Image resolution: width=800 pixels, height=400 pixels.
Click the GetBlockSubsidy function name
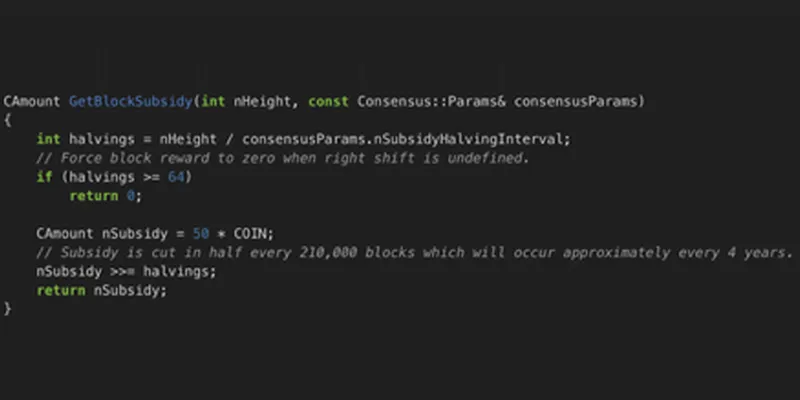pos(132,101)
